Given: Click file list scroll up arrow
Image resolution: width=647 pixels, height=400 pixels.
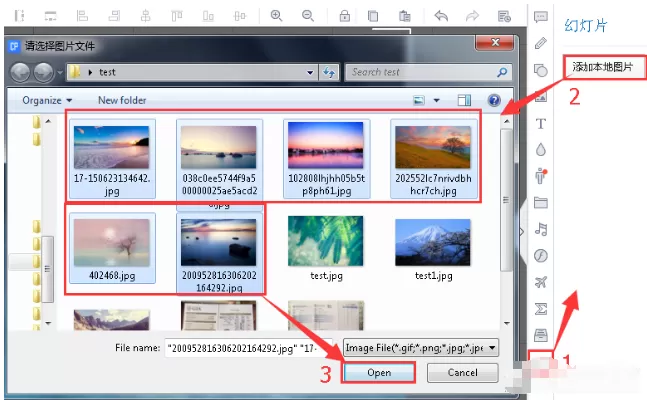Looking at the screenshot, I should point(506,121).
